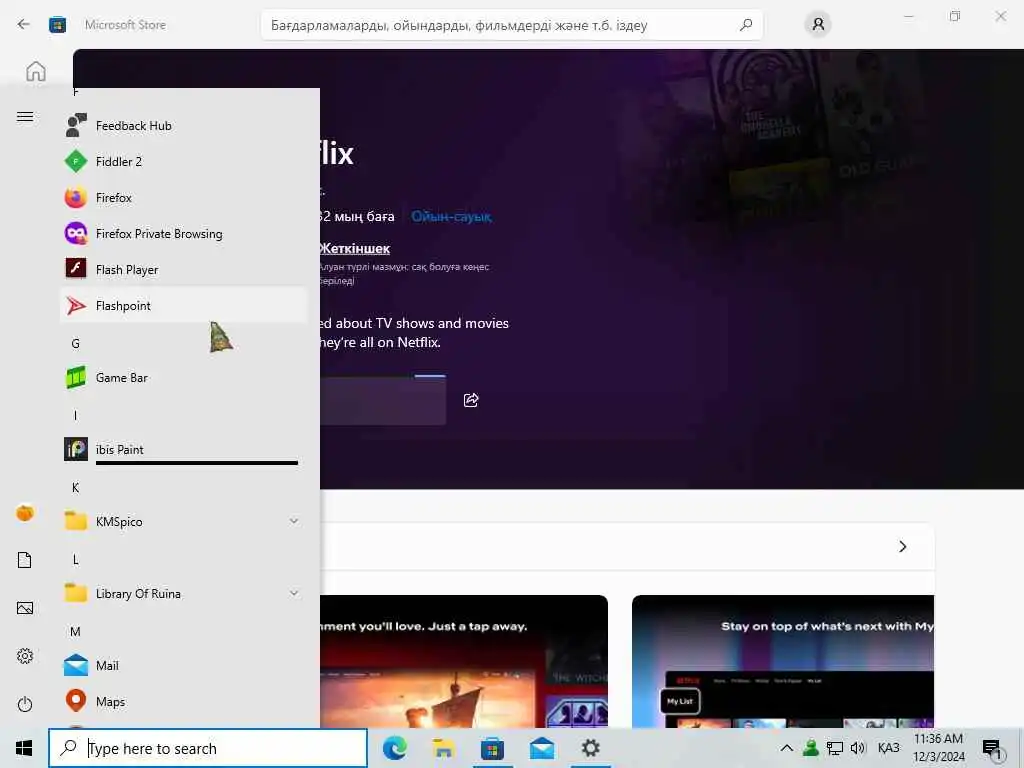Open the pirate ship screenshot thumbnail
Image resolution: width=1024 pixels, height=768 pixels.
tap(464, 661)
